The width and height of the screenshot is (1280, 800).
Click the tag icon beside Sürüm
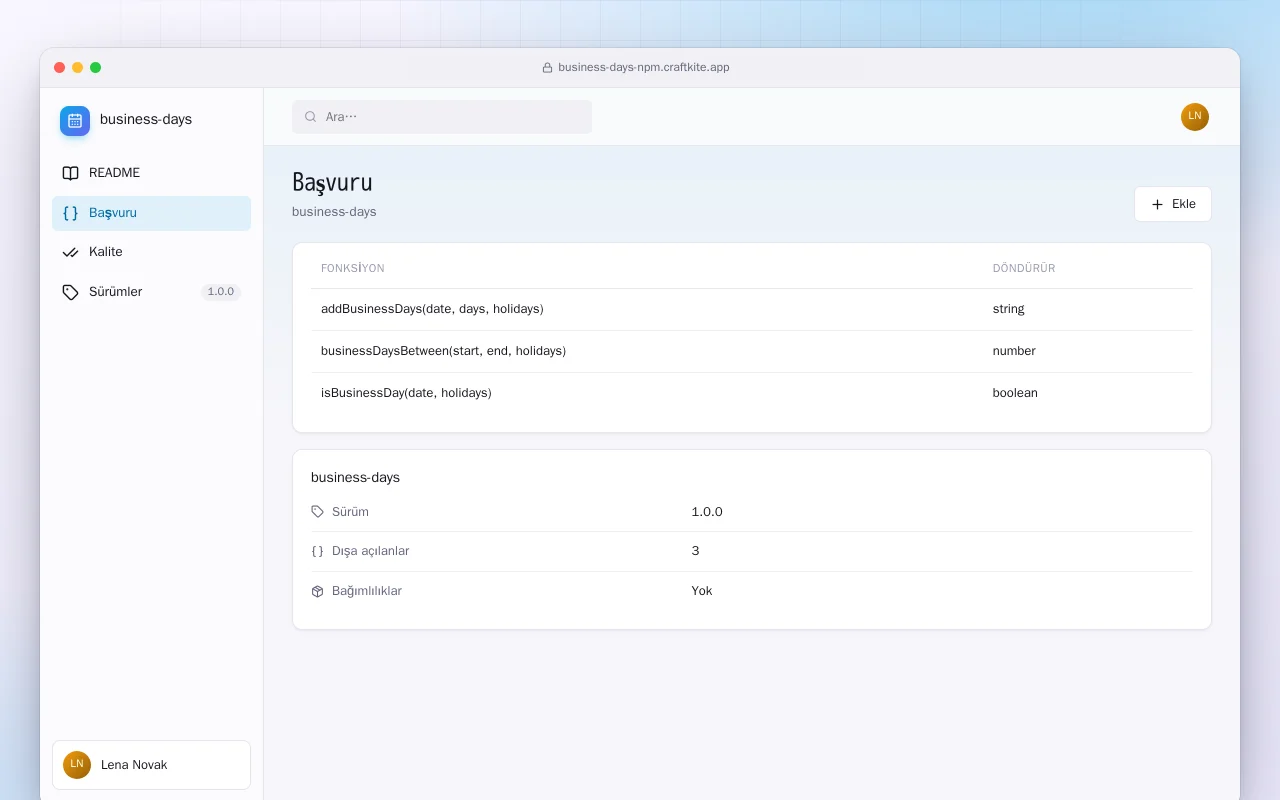(x=318, y=512)
